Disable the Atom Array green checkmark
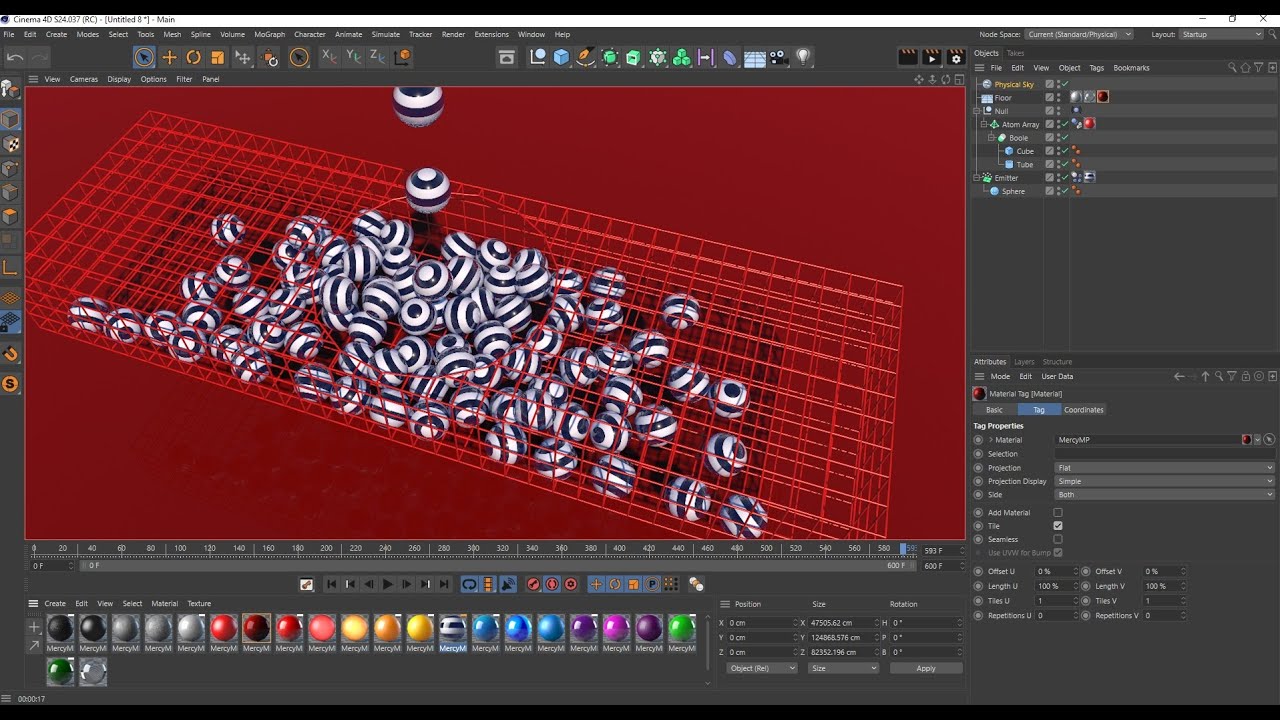 [x=1064, y=124]
